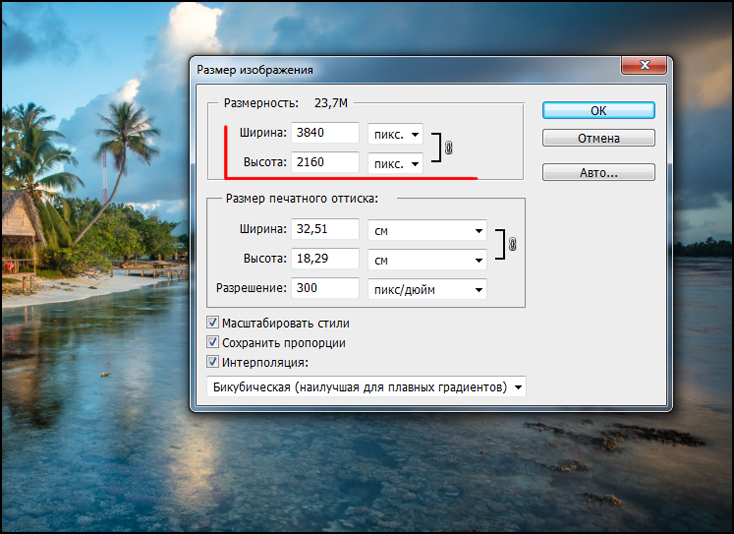Click the Отмена button
Viewport: 734px width, 534px height.
(x=598, y=138)
